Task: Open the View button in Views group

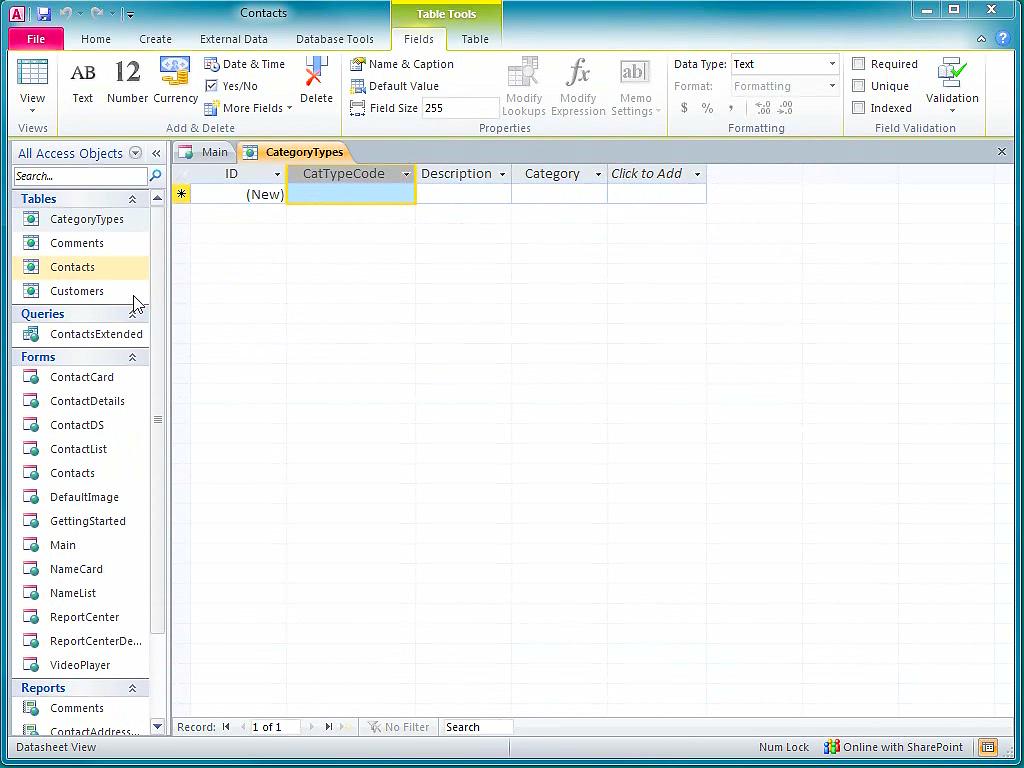Action: (32, 87)
